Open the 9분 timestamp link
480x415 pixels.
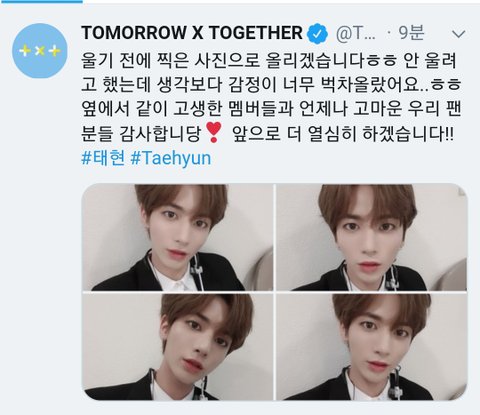coord(412,33)
